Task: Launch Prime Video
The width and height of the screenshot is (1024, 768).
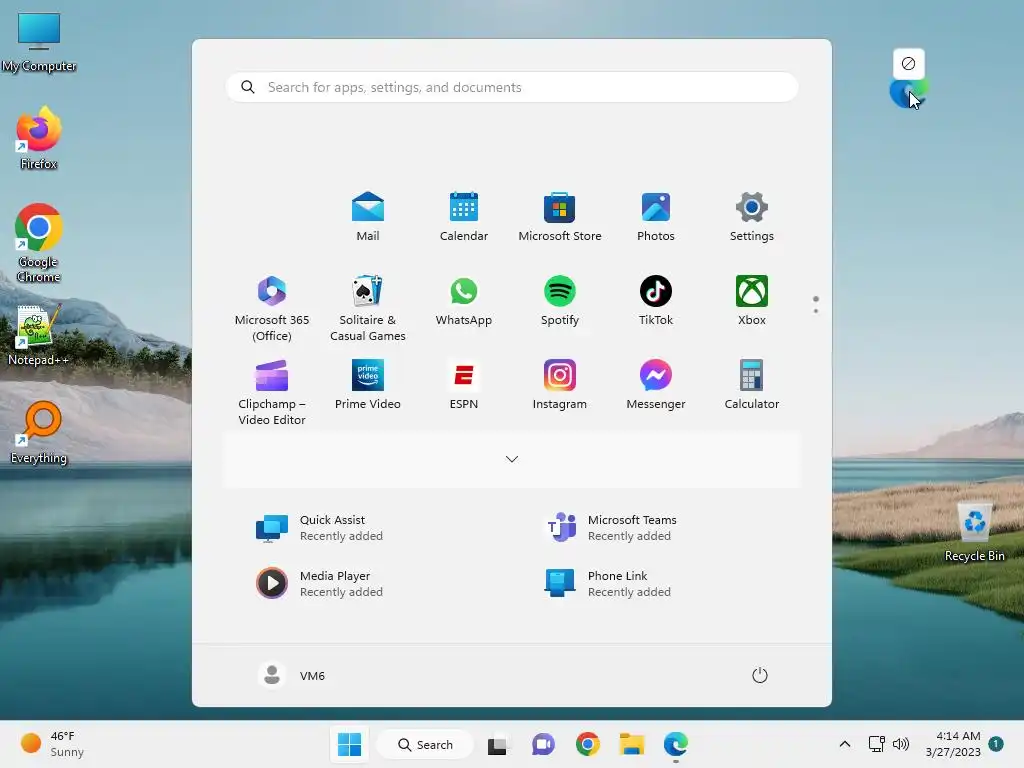Action: (x=368, y=385)
